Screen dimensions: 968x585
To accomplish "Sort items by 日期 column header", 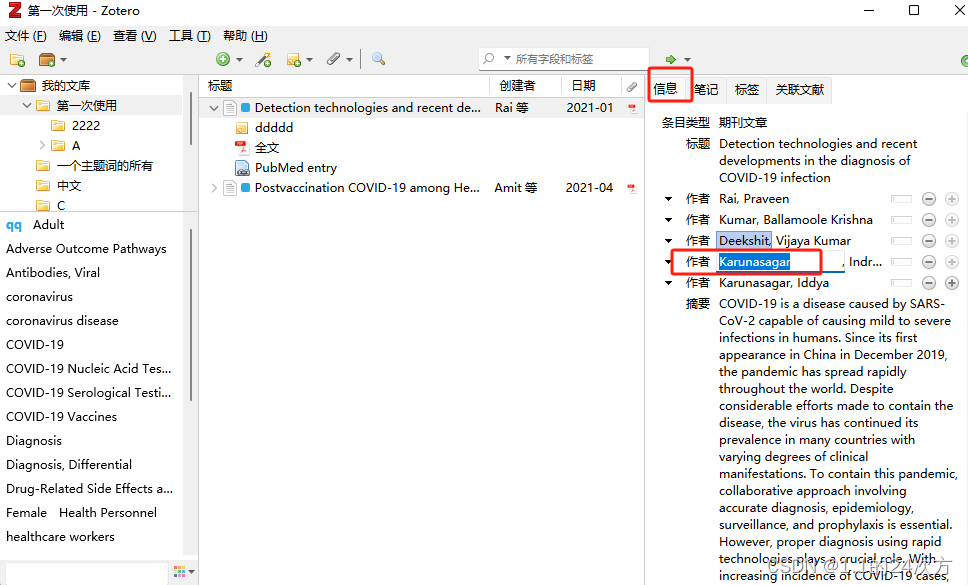I will pyautogui.click(x=591, y=86).
